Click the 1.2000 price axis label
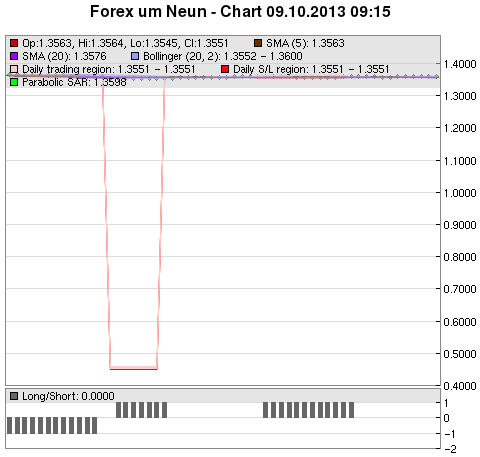Image resolution: width=480 pixels, height=457 pixels. coord(460,128)
